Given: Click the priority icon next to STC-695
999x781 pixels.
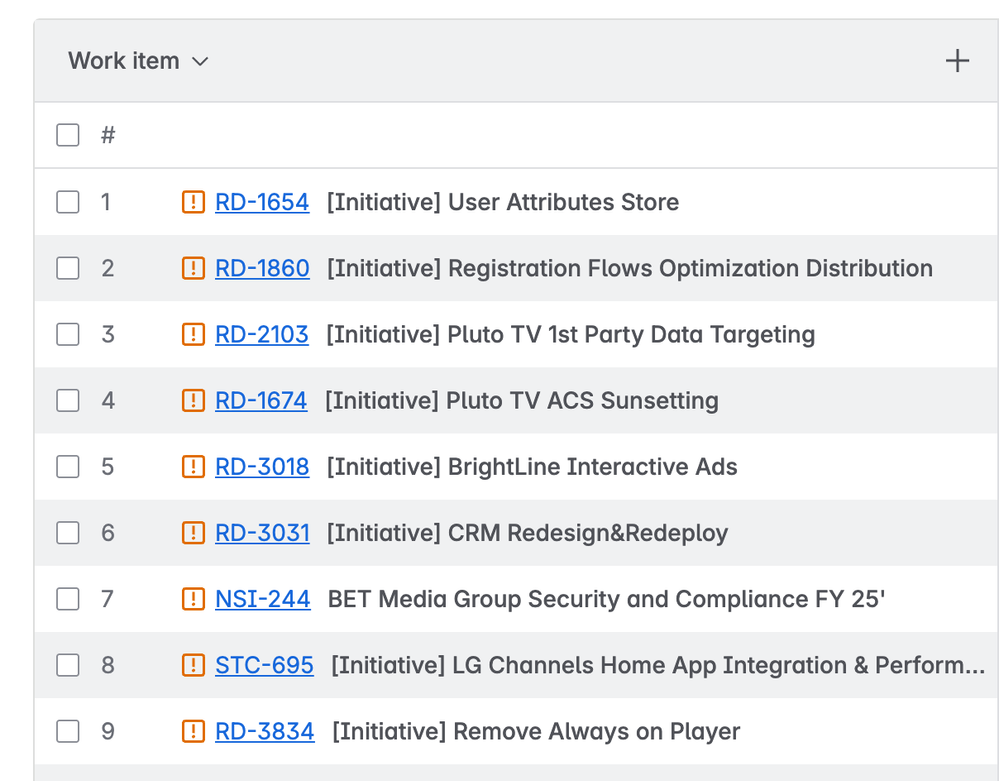Looking at the screenshot, I should click(x=192, y=665).
